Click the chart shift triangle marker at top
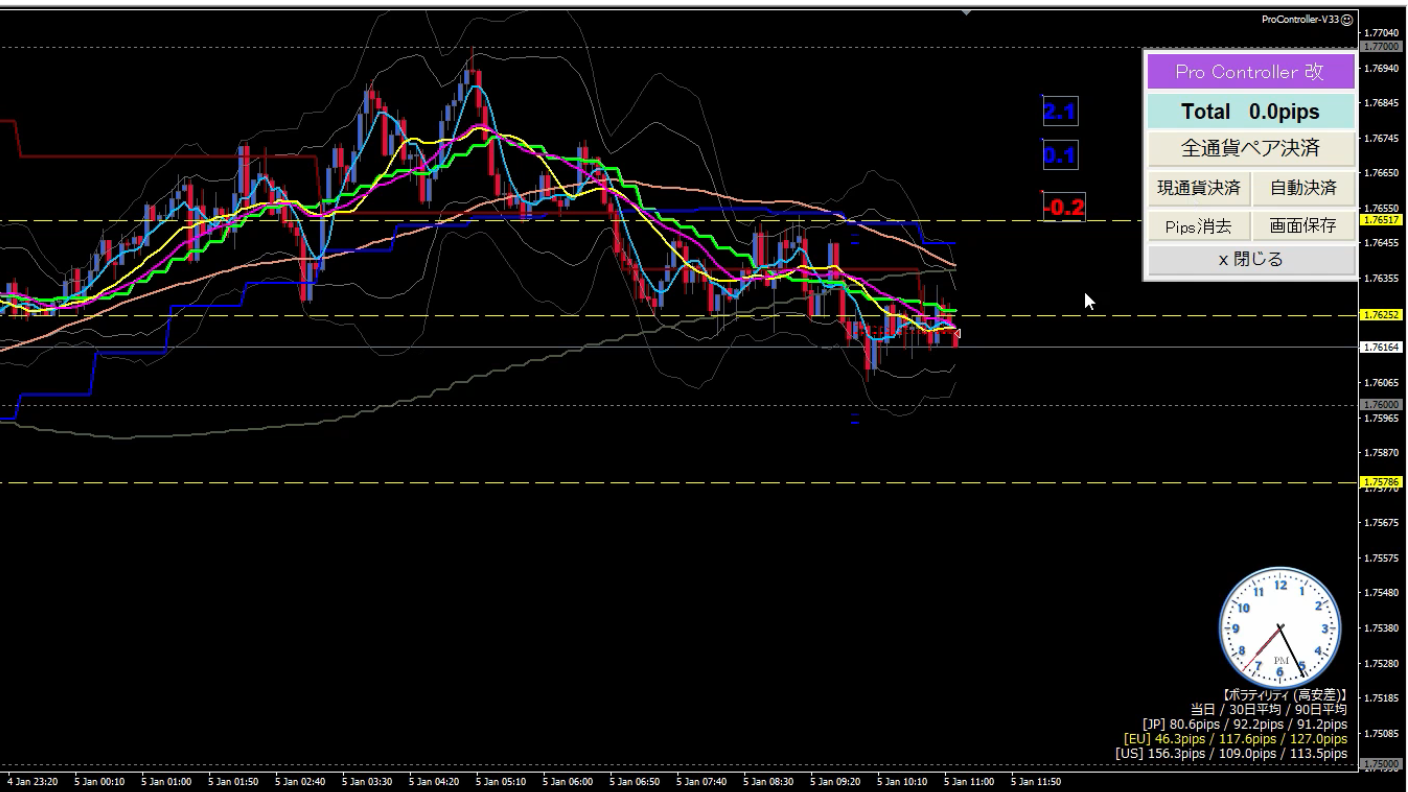 966,13
